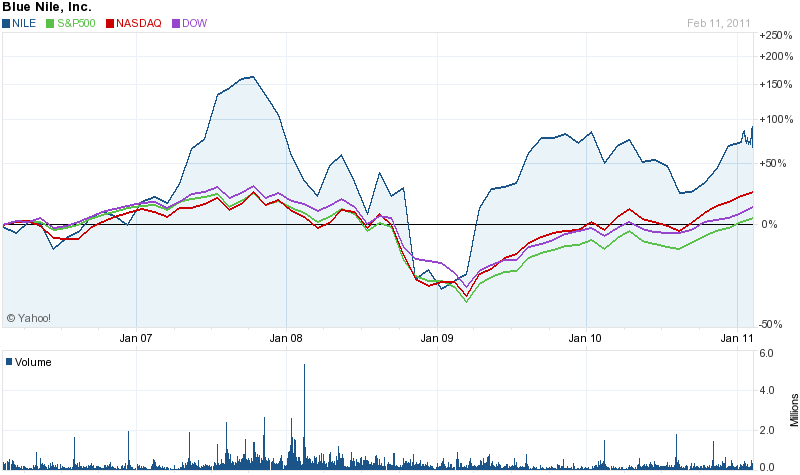Click the DOW purple legend swatch
Image resolution: width=800 pixels, height=475 pixels.
(x=176, y=23)
